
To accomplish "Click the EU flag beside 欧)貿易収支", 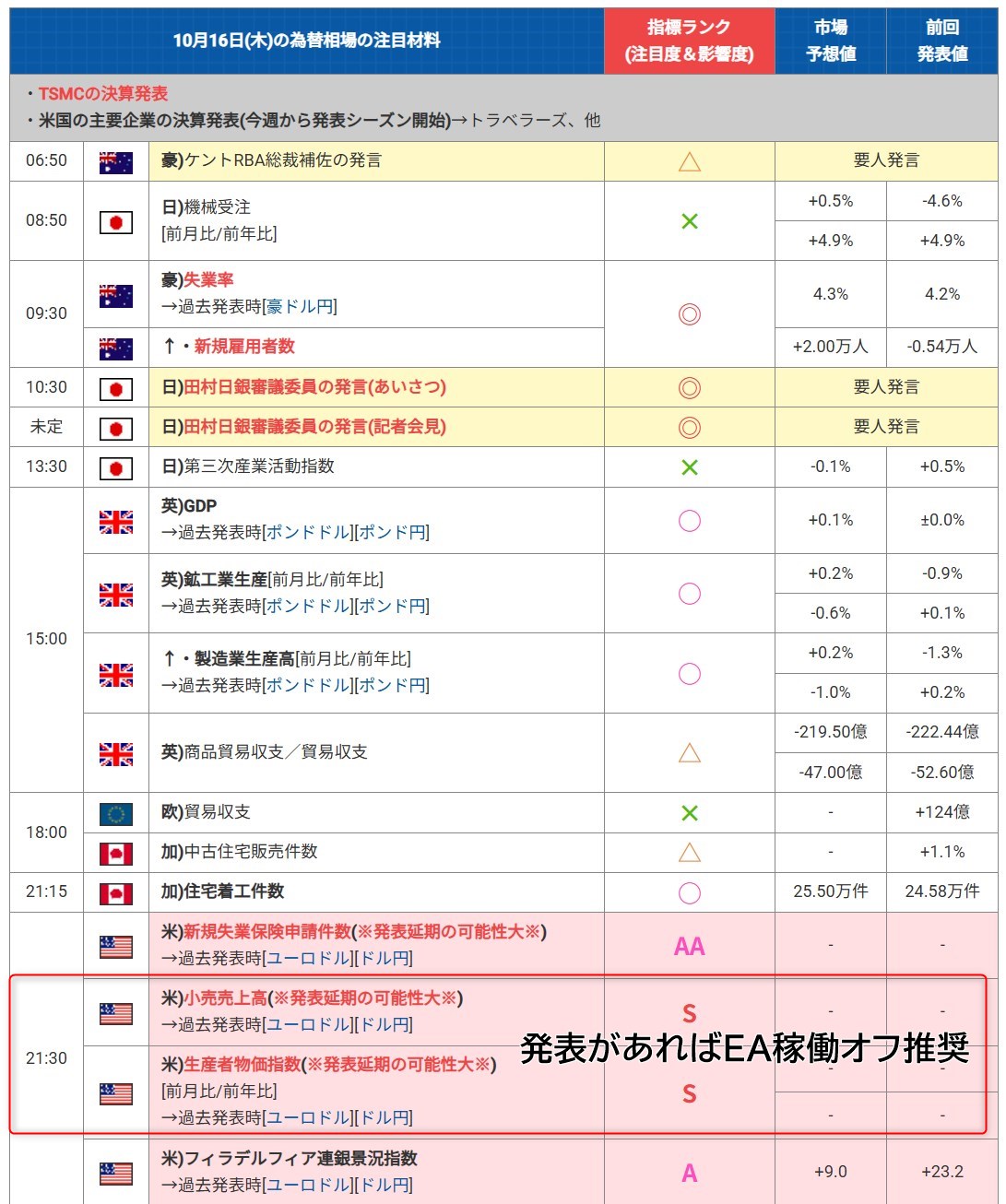I will (x=116, y=814).
